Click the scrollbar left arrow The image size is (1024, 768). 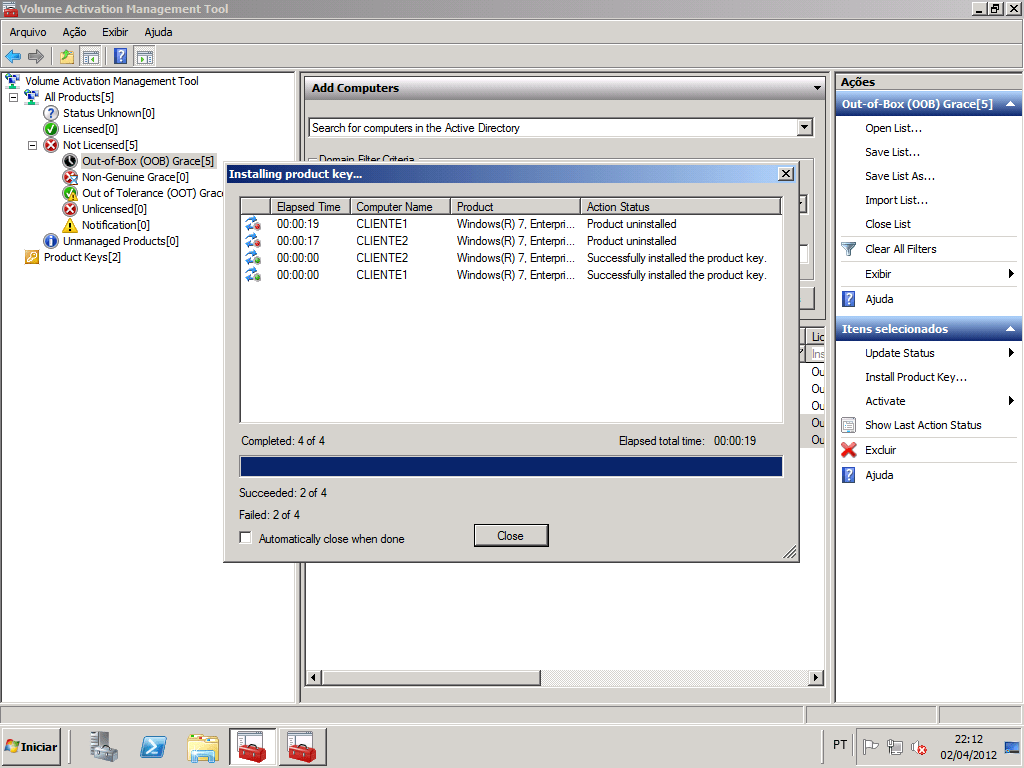[x=313, y=677]
